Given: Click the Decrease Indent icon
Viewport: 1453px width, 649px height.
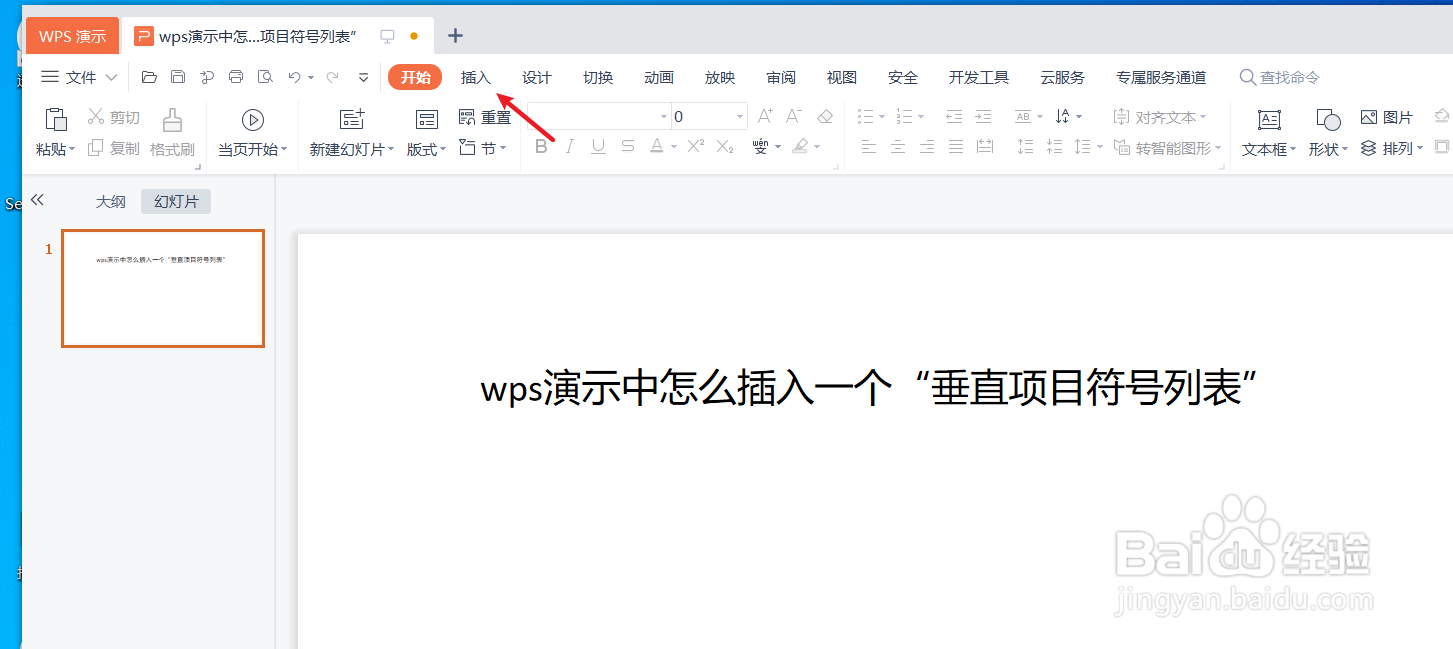Looking at the screenshot, I should (954, 116).
